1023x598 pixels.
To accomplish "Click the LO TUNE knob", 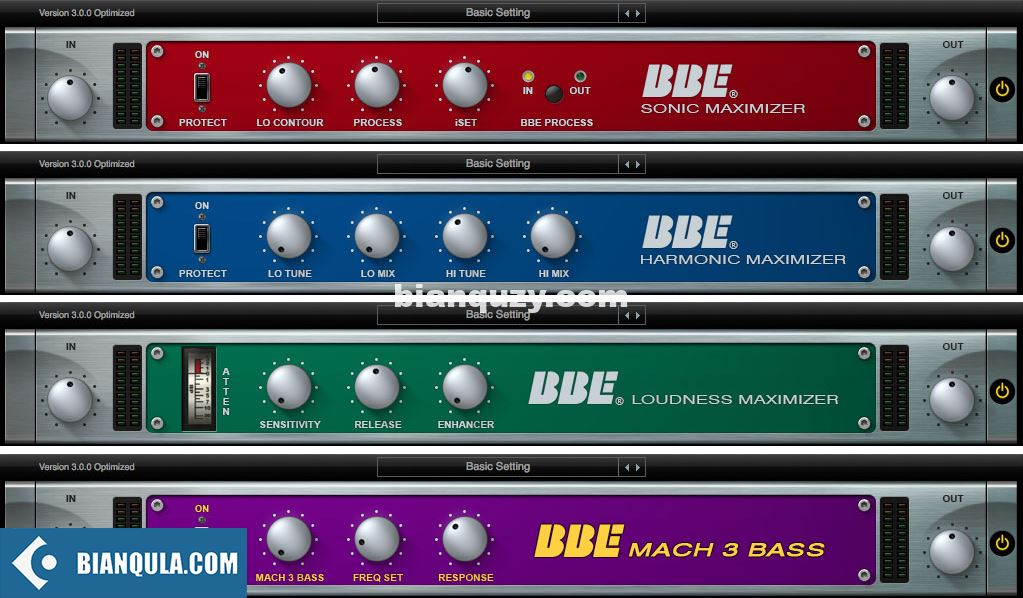I will tap(289, 236).
